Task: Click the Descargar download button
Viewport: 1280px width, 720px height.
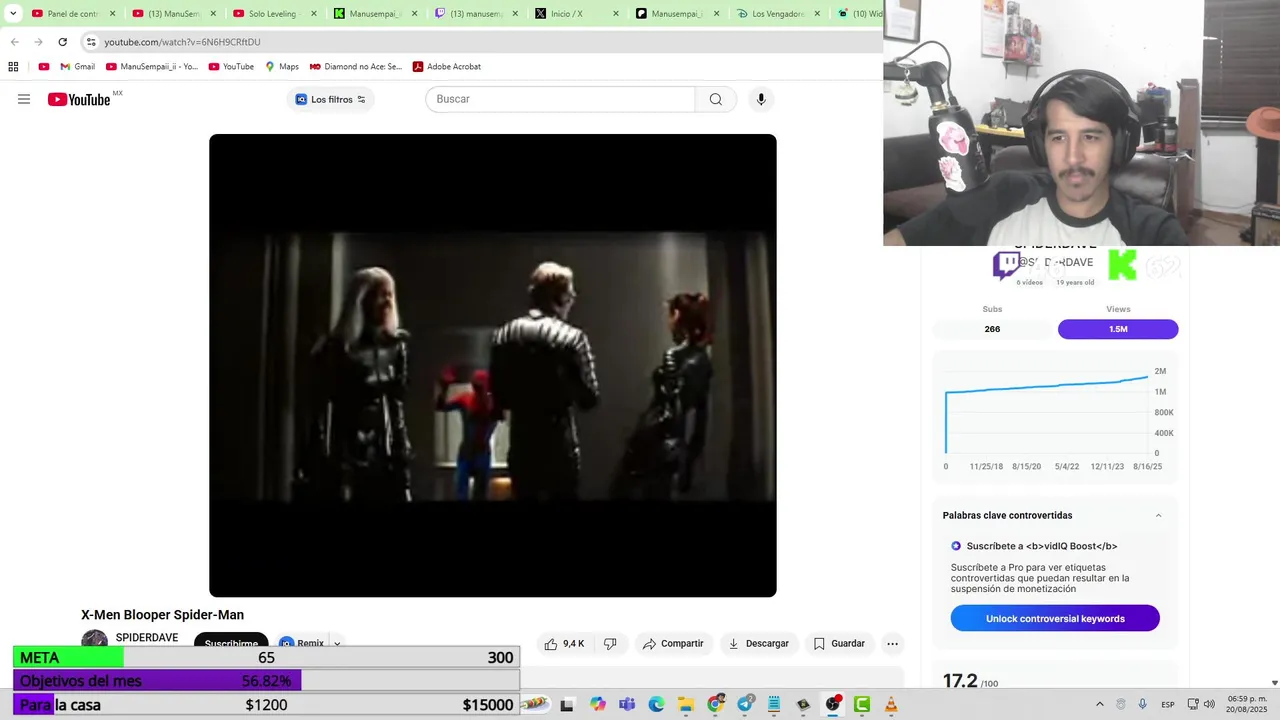Action: [x=758, y=644]
